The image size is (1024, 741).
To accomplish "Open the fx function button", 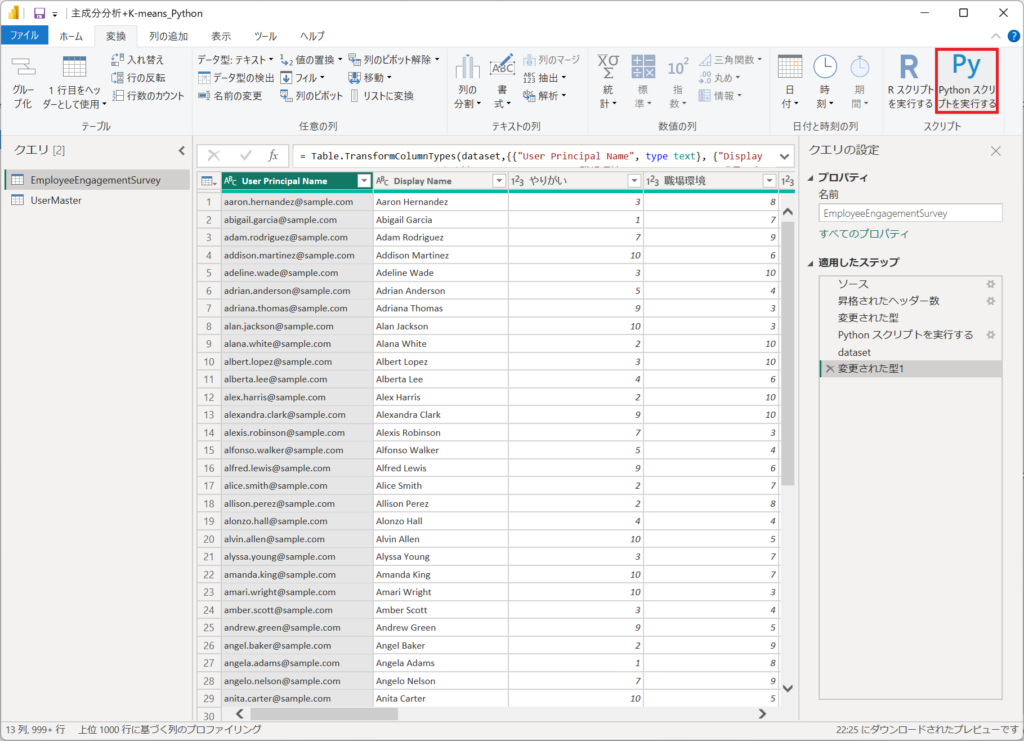I will point(274,155).
